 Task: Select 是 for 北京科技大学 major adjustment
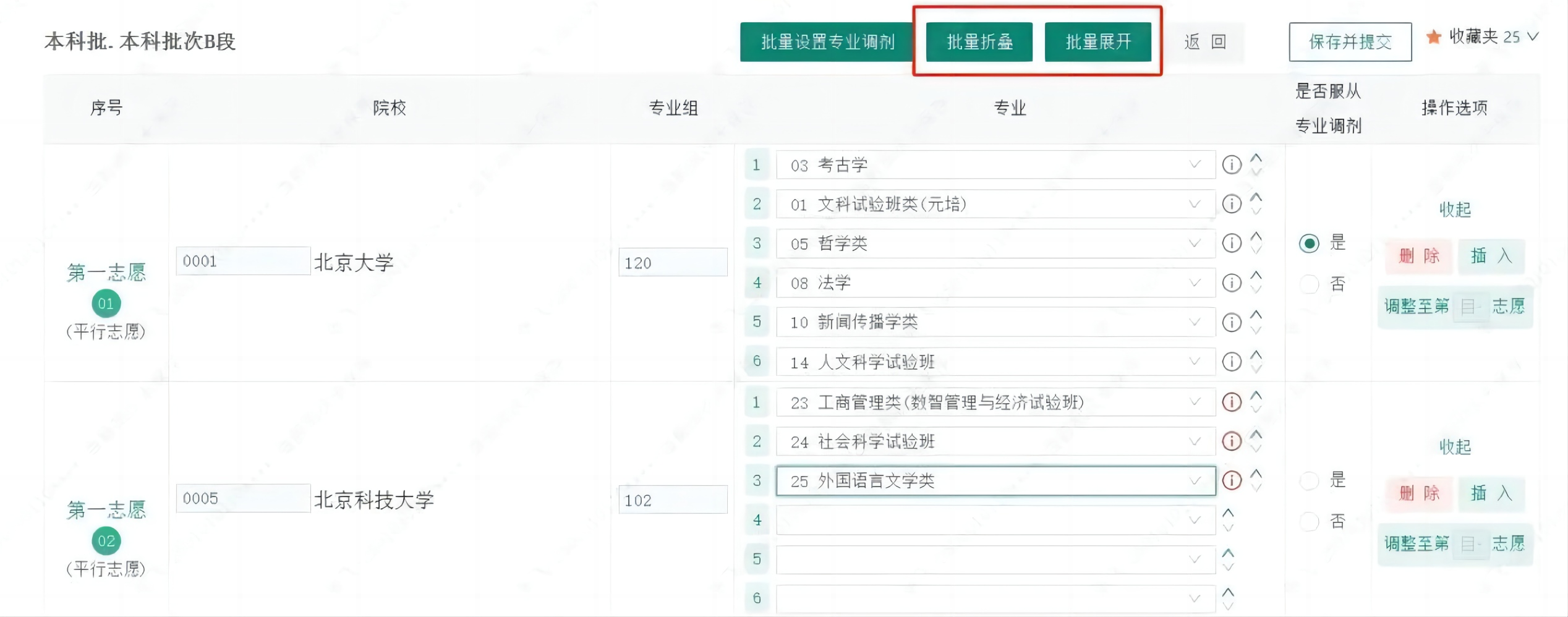tap(1309, 480)
